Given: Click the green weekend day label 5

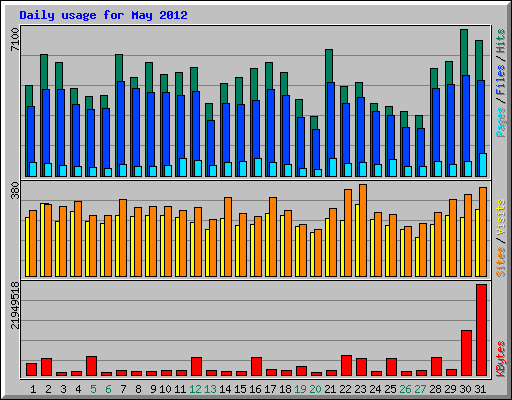Looking at the screenshot, I should (93, 389).
